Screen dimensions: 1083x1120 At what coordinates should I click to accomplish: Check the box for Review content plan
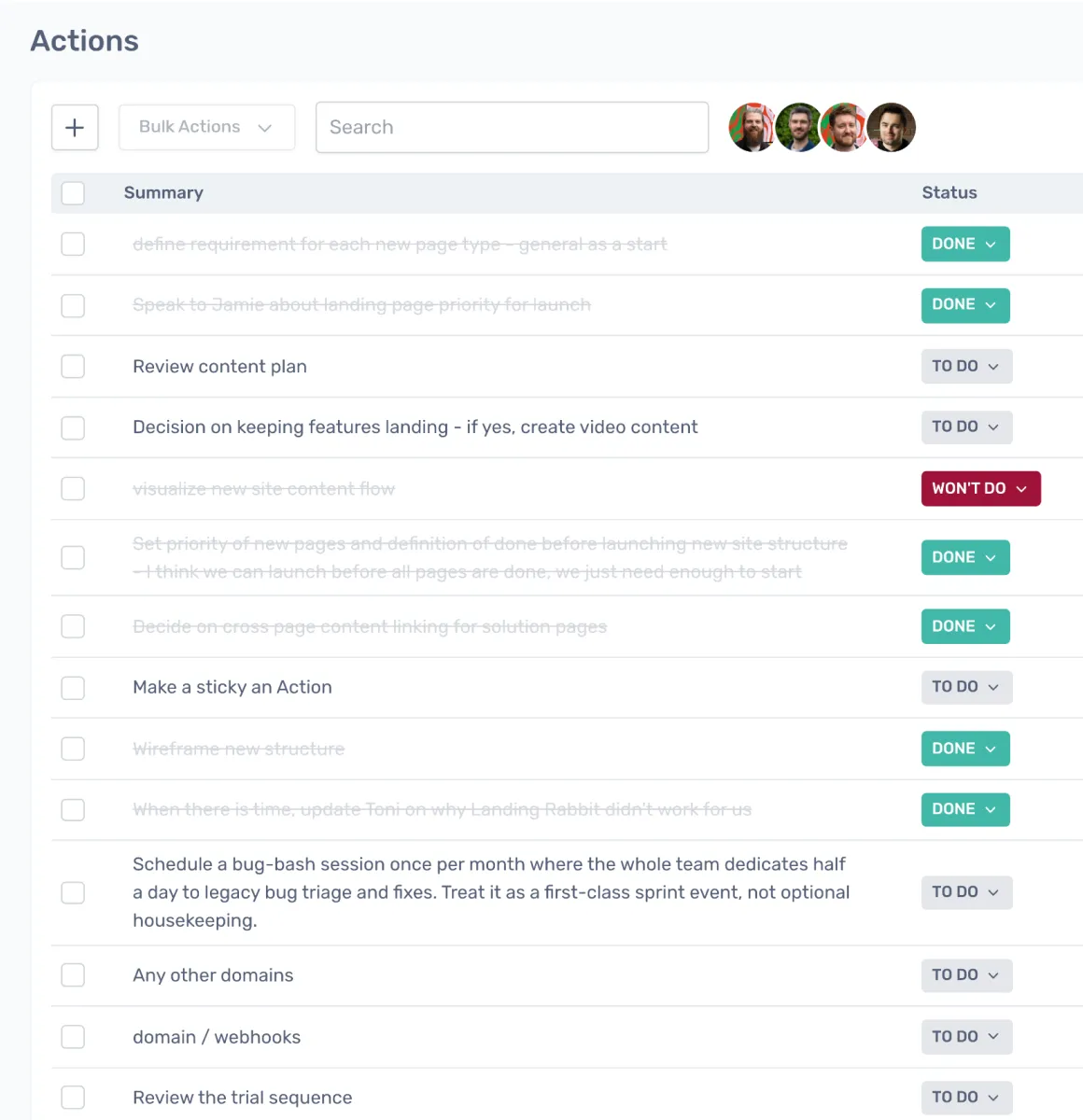point(73,367)
